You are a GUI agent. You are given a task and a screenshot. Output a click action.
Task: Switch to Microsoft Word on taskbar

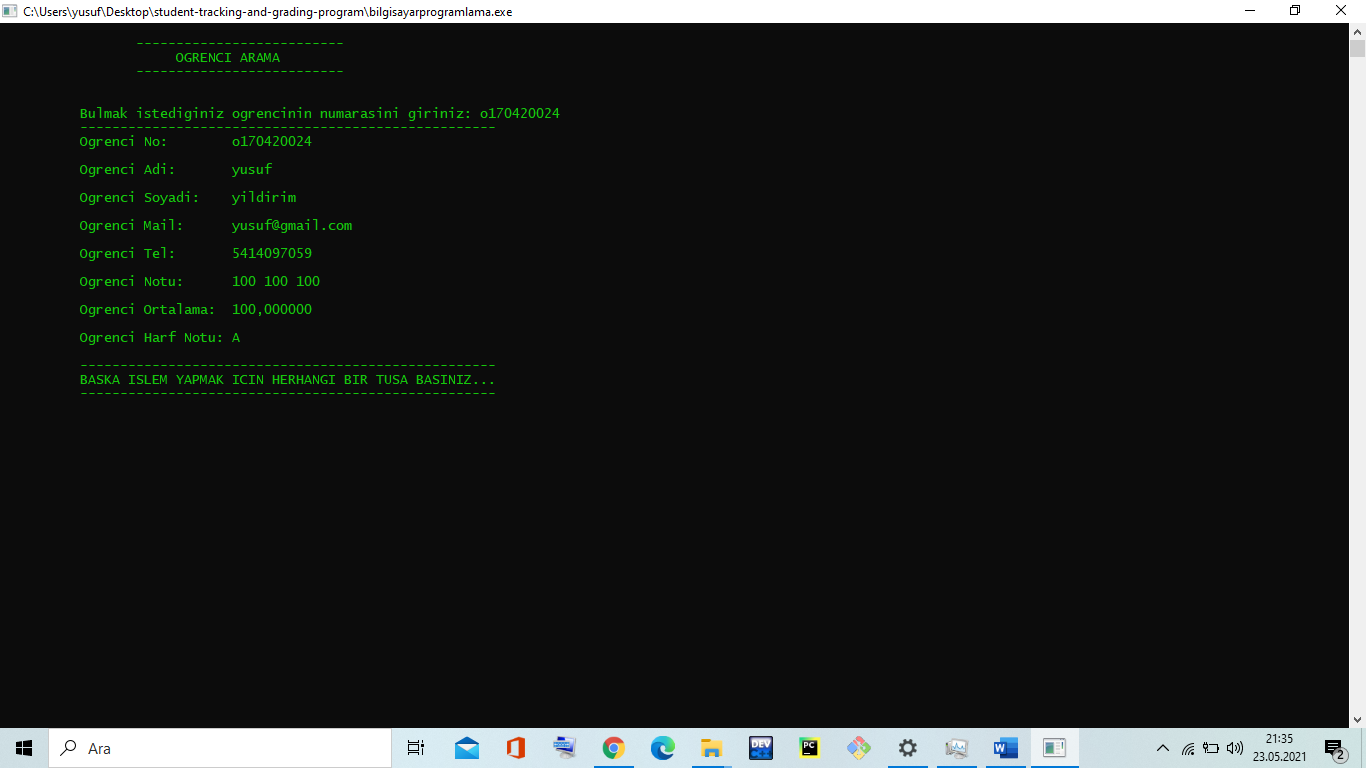[1005, 748]
